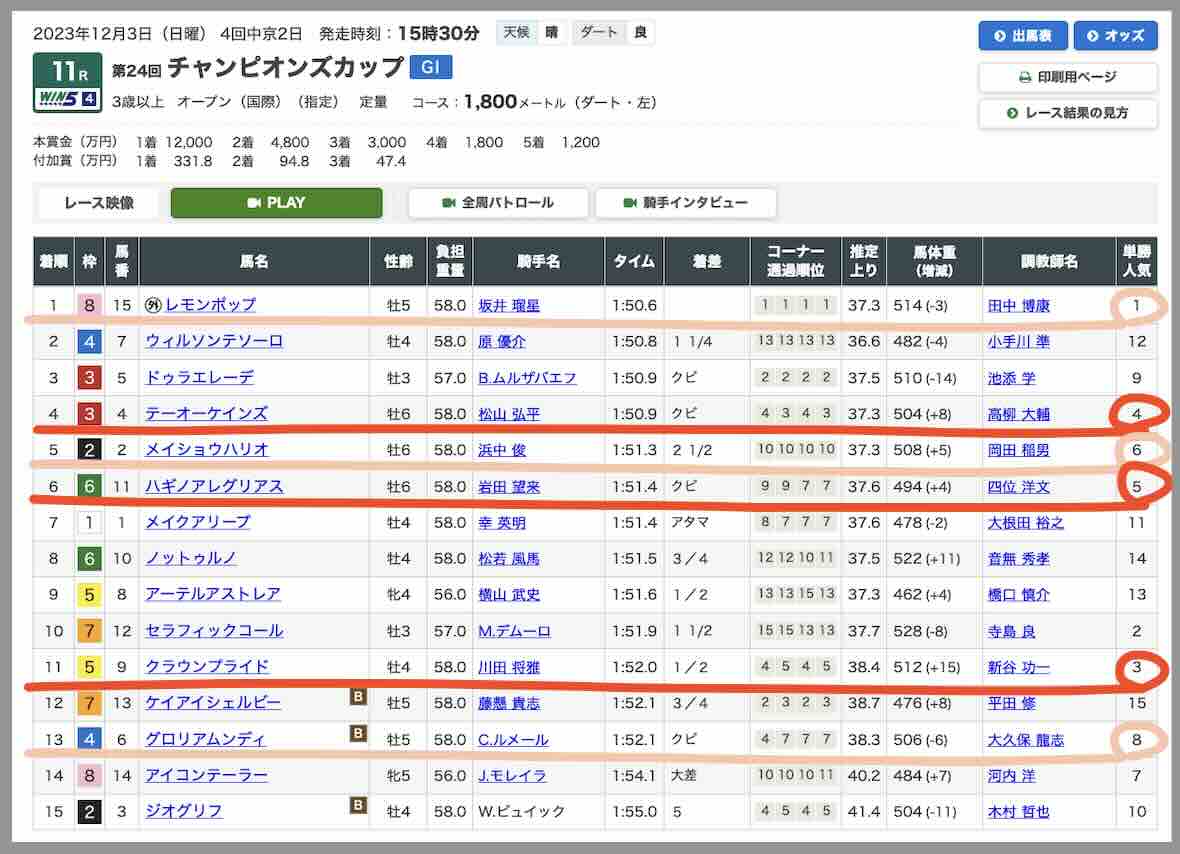The image size is (1180, 854).
Task: Play the race video with PLAY
Action: [x=276, y=202]
